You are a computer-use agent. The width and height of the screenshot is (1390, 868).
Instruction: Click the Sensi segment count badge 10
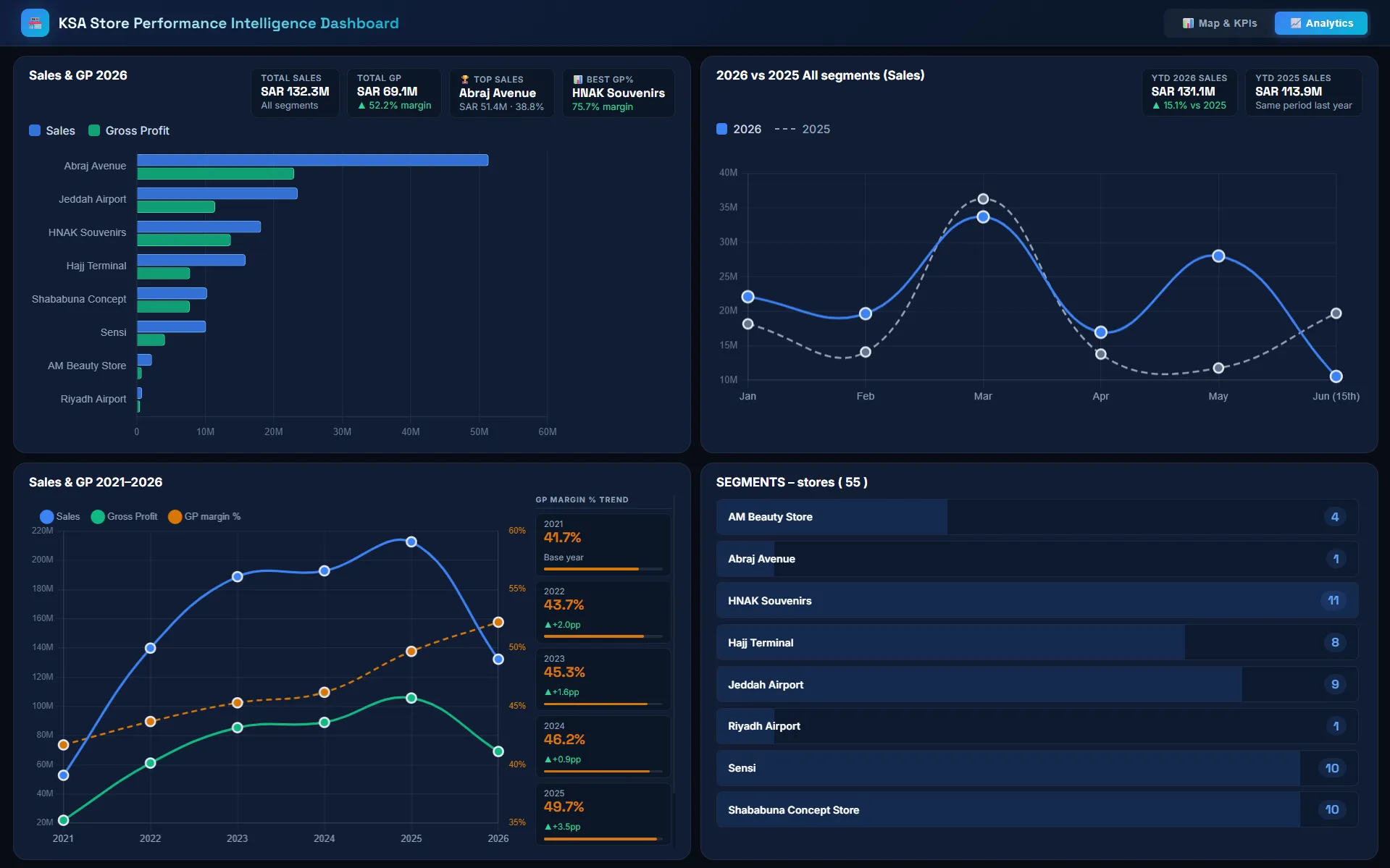click(x=1332, y=768)
